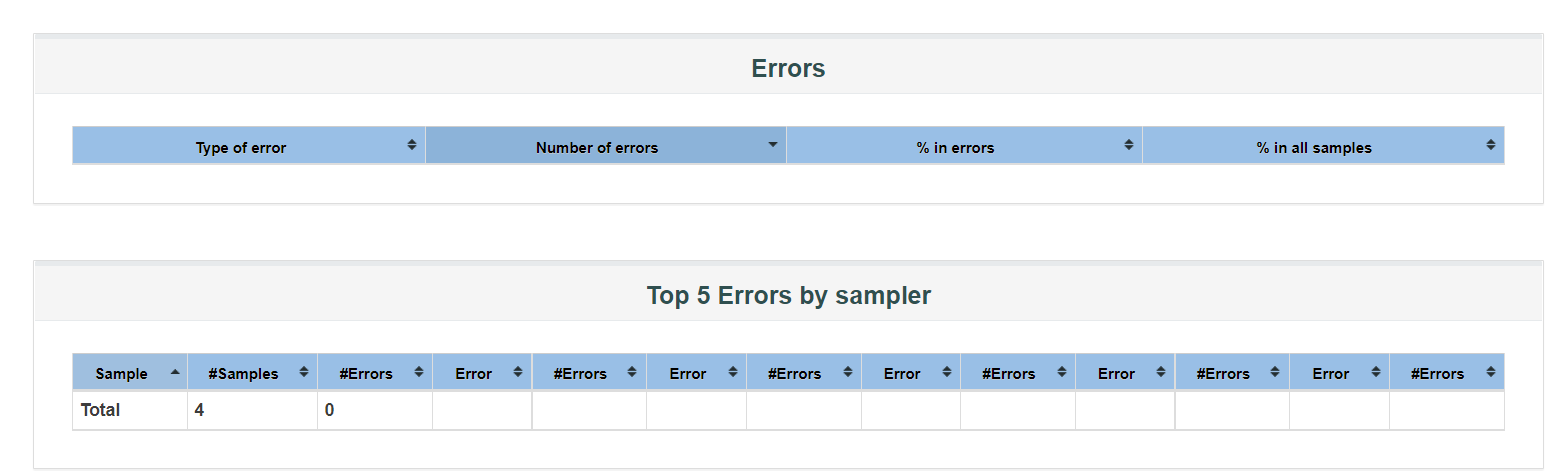Image resolution: width=1553 pixels, height=474 pixels.
Task: Click the sort icon in the first #Errors column
Action: (417, 372)
